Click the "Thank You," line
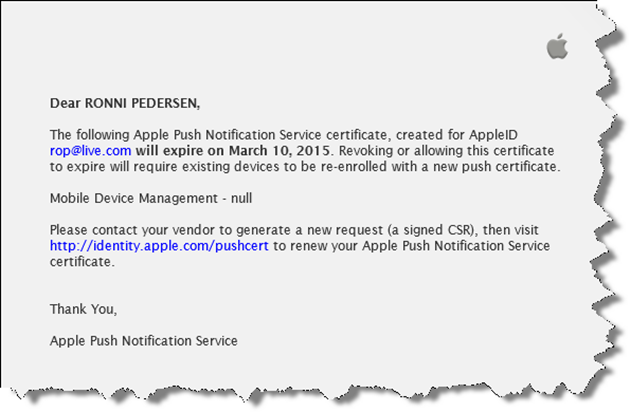630x412 pixels. [x=84, y=309]
